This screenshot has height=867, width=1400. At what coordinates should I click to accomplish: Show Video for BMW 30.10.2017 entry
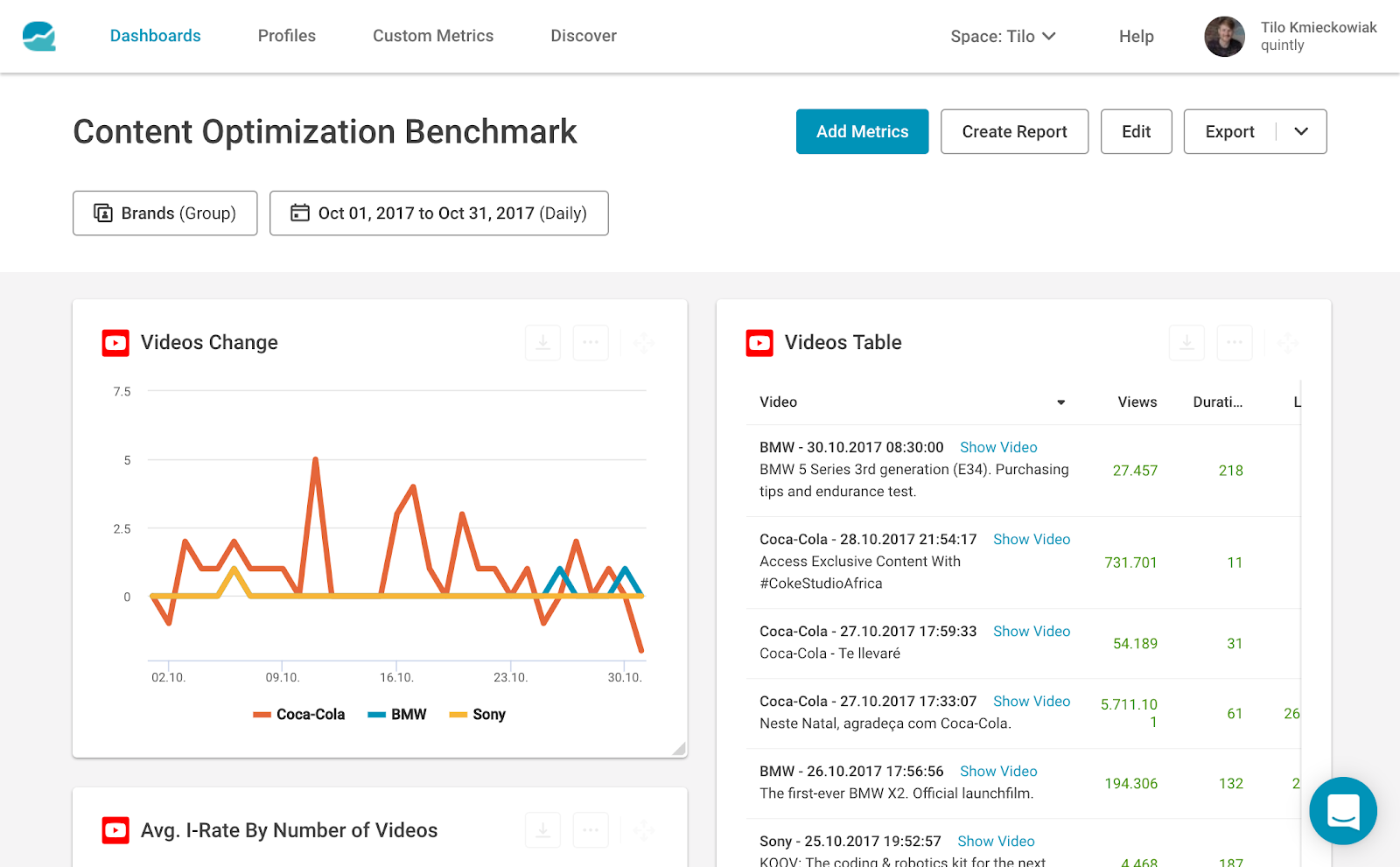click(x=998, y=448)
